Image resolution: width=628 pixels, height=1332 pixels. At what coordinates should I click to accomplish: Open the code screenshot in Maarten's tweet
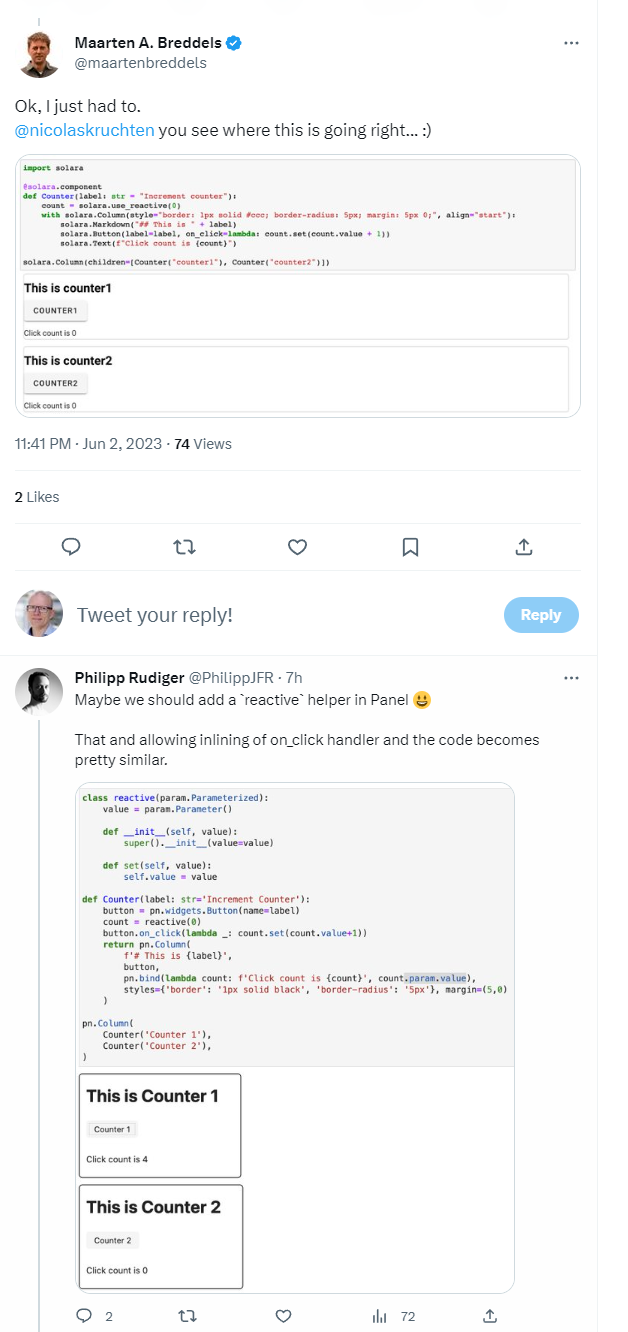(x=296, y=285)
